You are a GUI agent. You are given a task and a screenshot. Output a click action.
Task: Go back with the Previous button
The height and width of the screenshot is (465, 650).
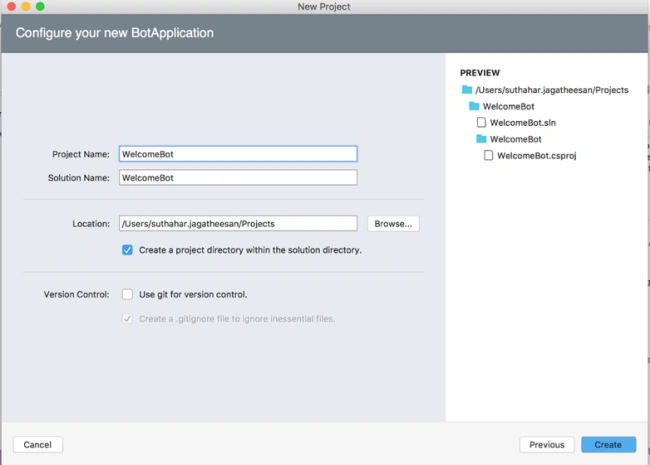pyautogui.click(x=547, y=445)
